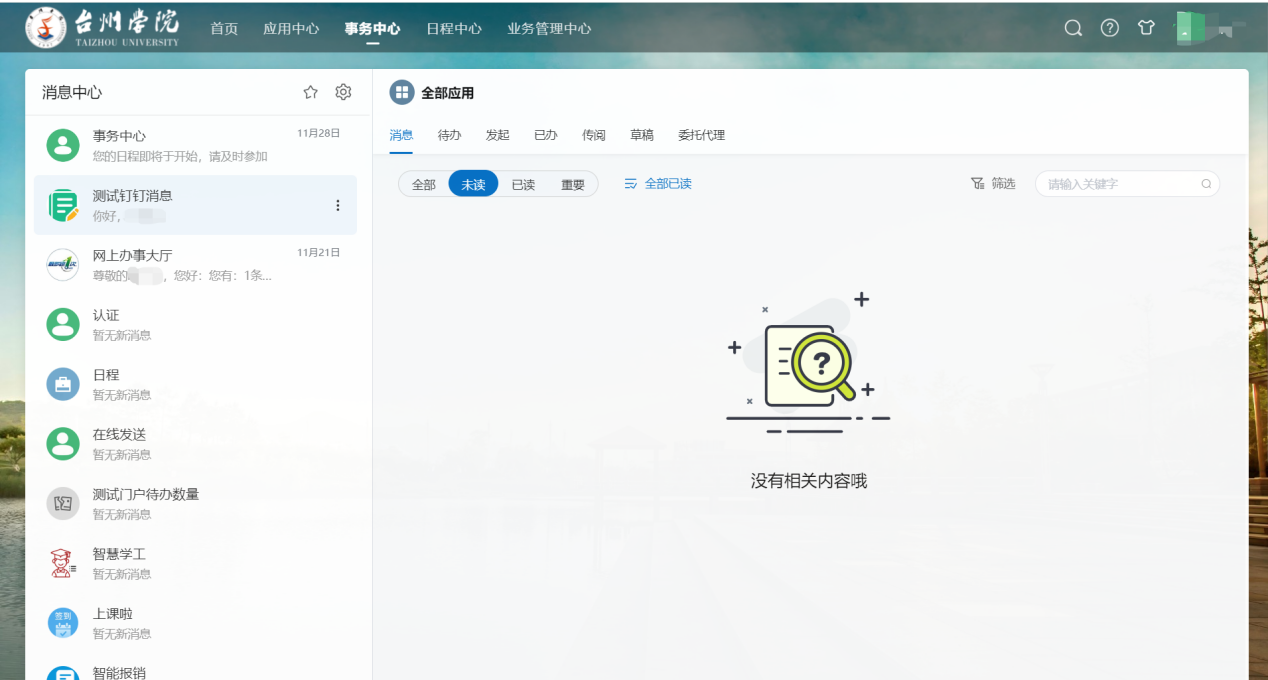Select the 重要 filter option

tap(572, 185)
